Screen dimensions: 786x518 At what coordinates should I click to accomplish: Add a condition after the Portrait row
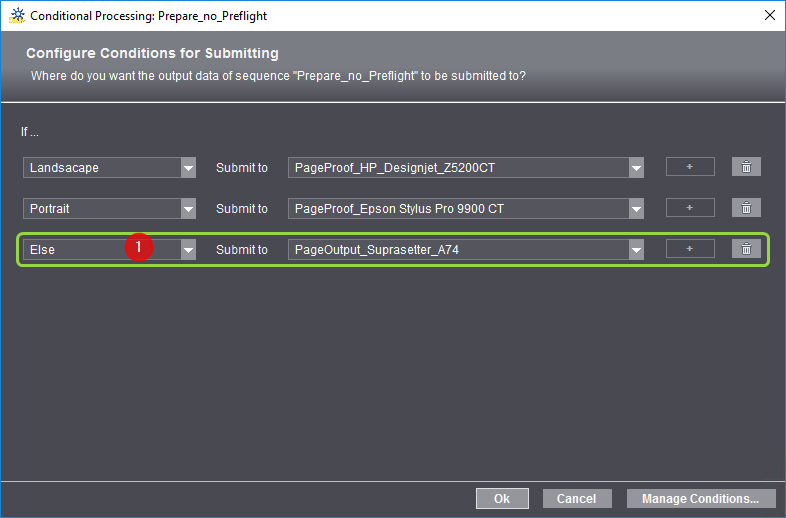point(690,208)
